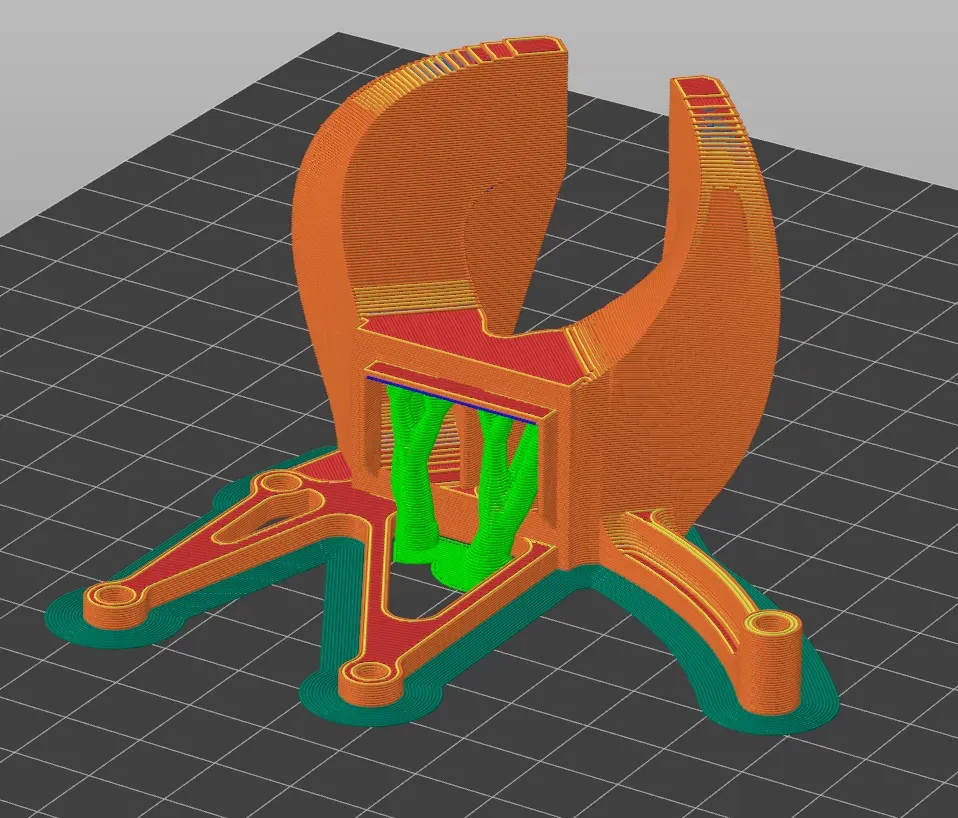Click the red top solid infill on the center platform
This screenshot has width=958, height=818.
[477, 345]
